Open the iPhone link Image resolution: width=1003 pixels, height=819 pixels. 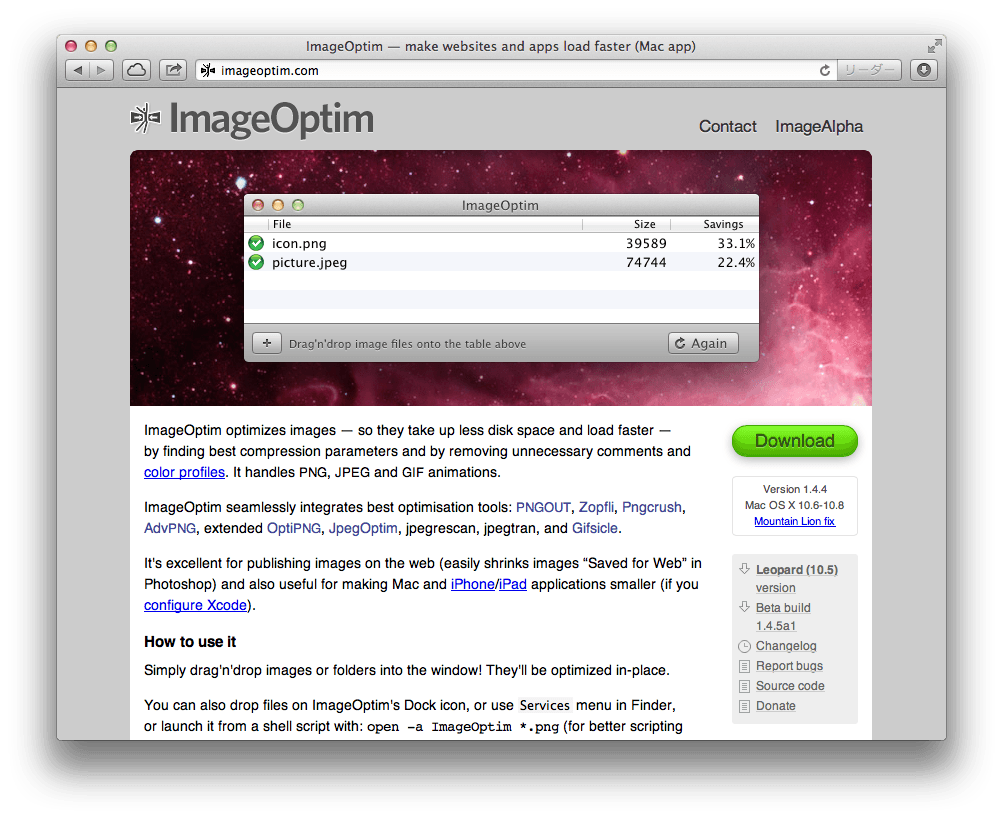coord(473,584)
